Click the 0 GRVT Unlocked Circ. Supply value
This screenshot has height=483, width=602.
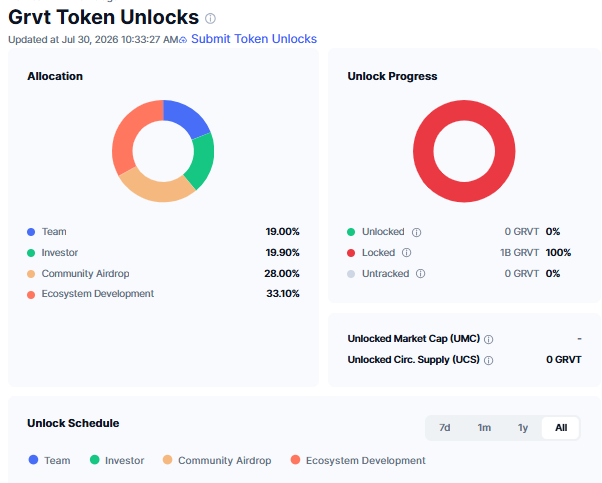point(564,360)
